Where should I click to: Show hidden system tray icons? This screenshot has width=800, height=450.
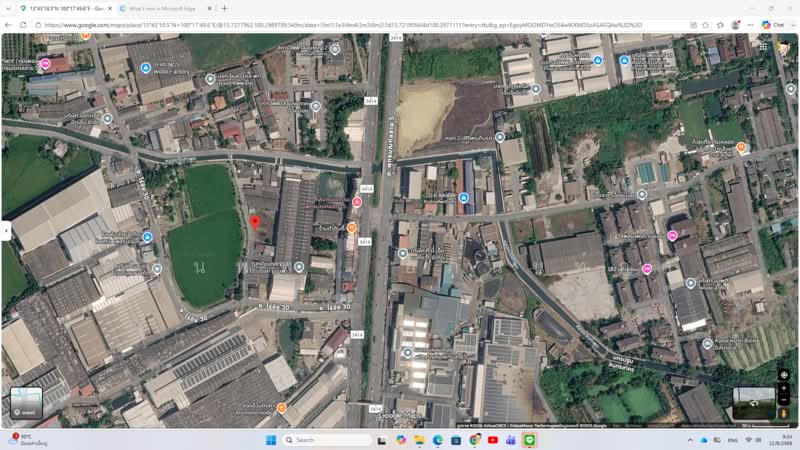(x=690, y=440)
